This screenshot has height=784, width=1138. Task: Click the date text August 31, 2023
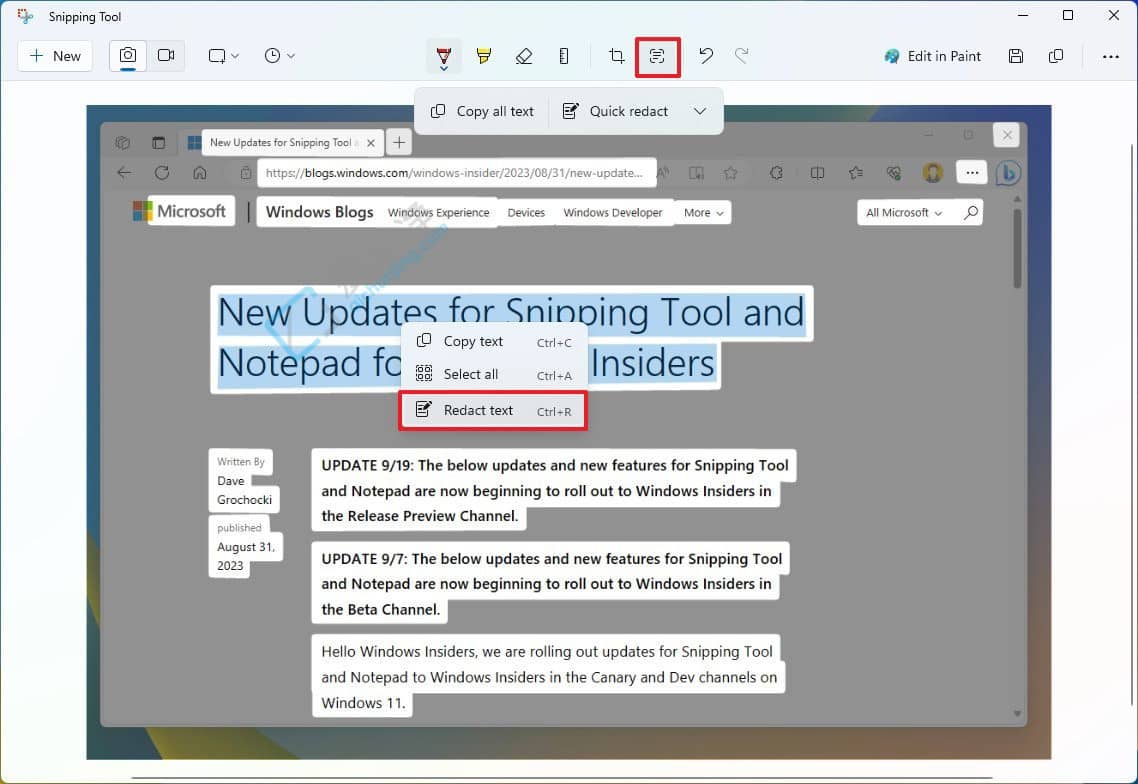tap(245, 556)
